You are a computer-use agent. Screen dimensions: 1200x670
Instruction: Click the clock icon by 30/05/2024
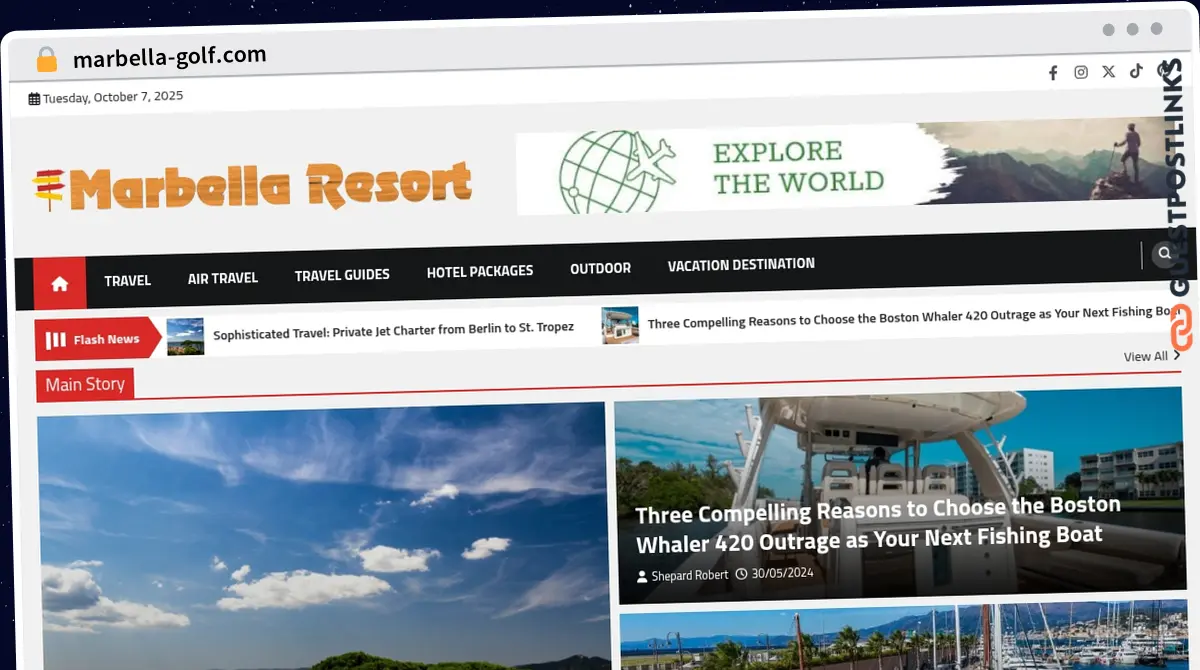point(741,574)
